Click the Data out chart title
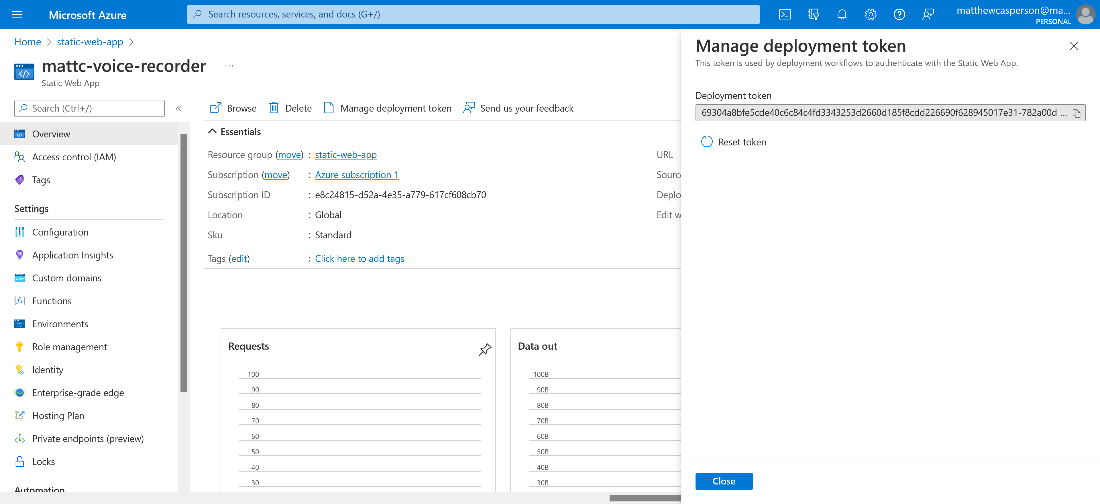Image resolution: width=1100 pixels, height=504 pixels. pyautogui.click(x=537, y=346)
